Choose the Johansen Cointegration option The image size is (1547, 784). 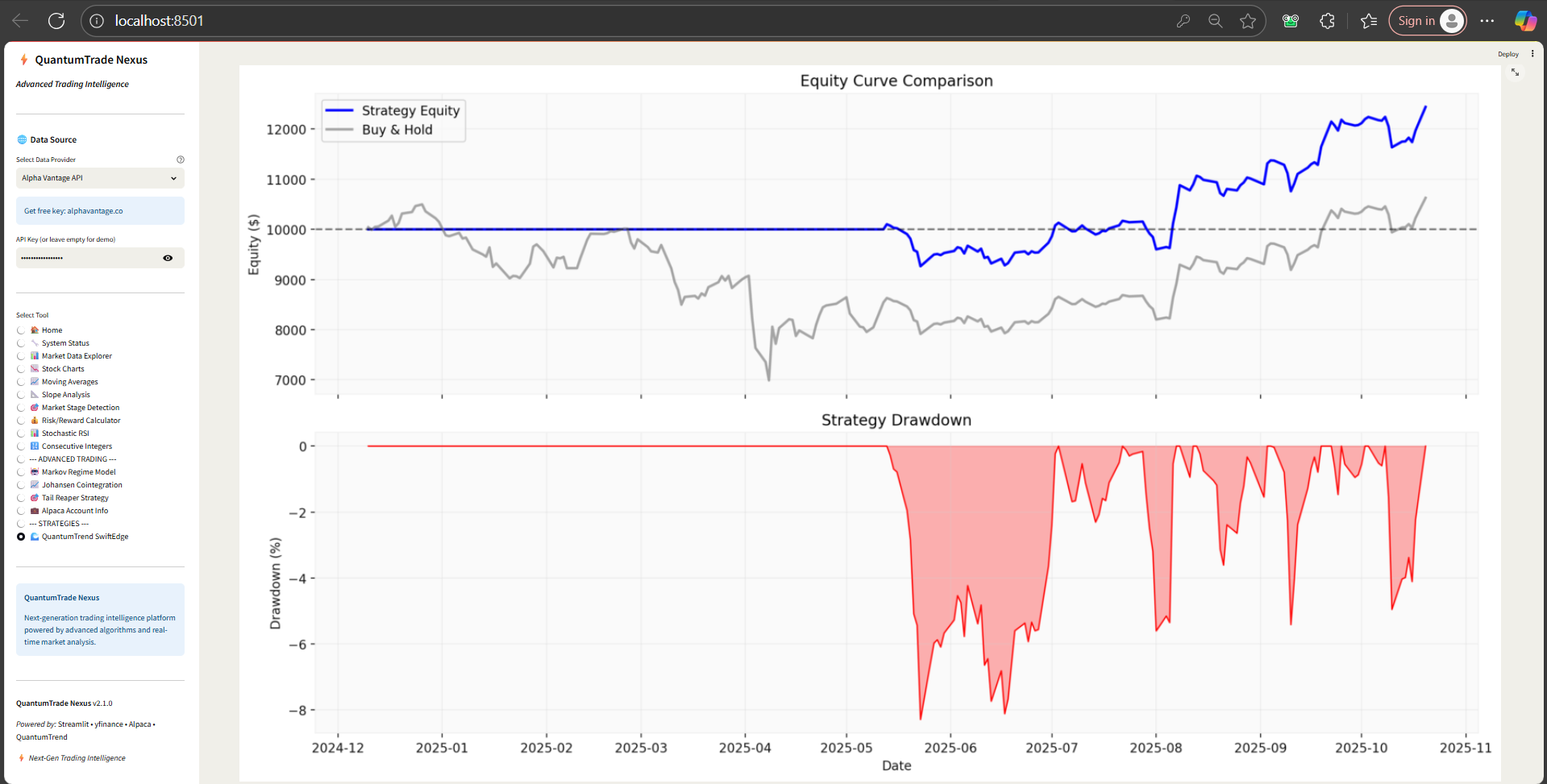21,485
